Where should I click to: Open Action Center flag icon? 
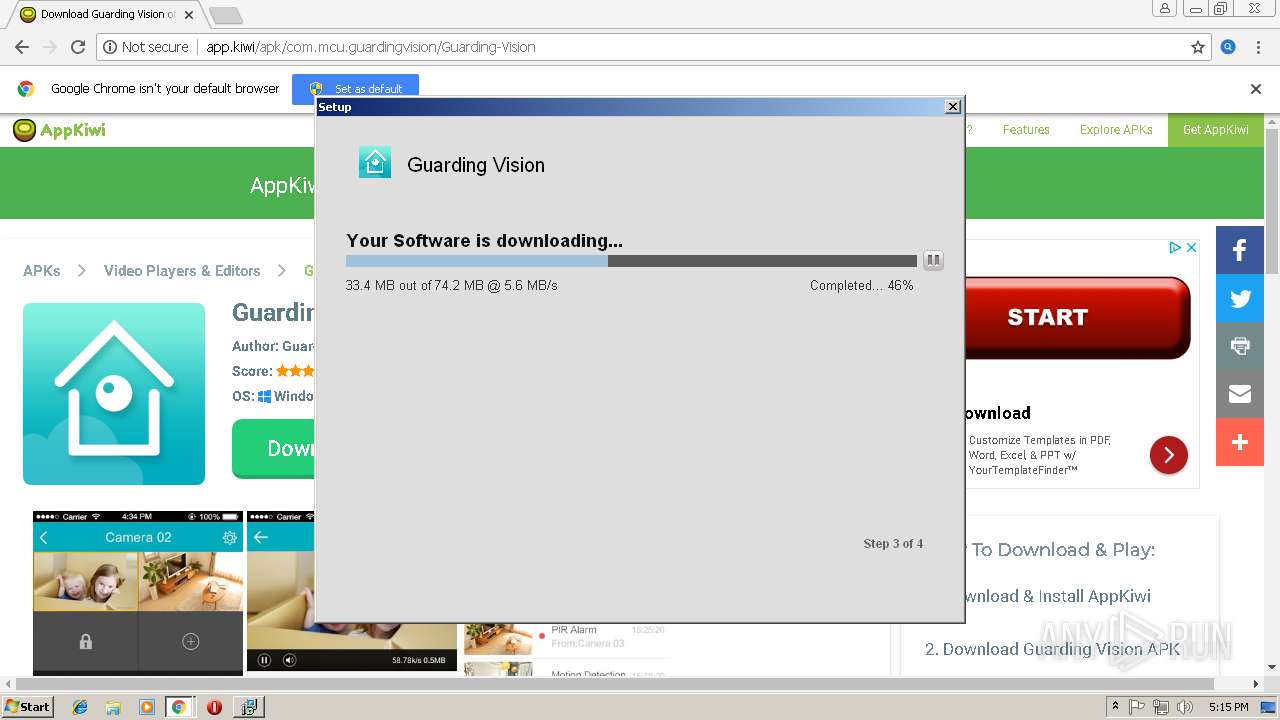[1137, 707]
